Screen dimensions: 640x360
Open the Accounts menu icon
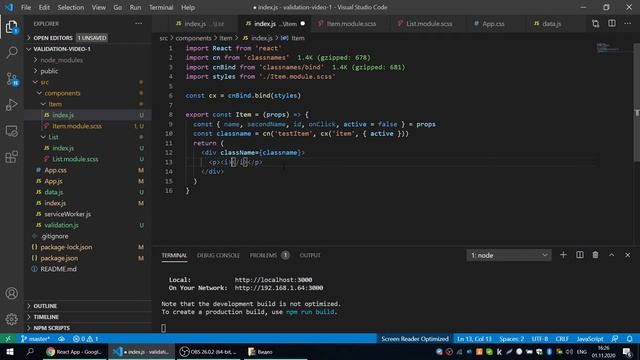click(x=11, y=293)
